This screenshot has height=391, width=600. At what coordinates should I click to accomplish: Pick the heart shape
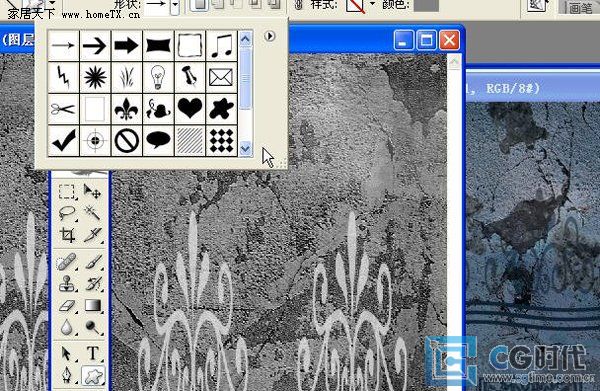(x=190, y=109)
